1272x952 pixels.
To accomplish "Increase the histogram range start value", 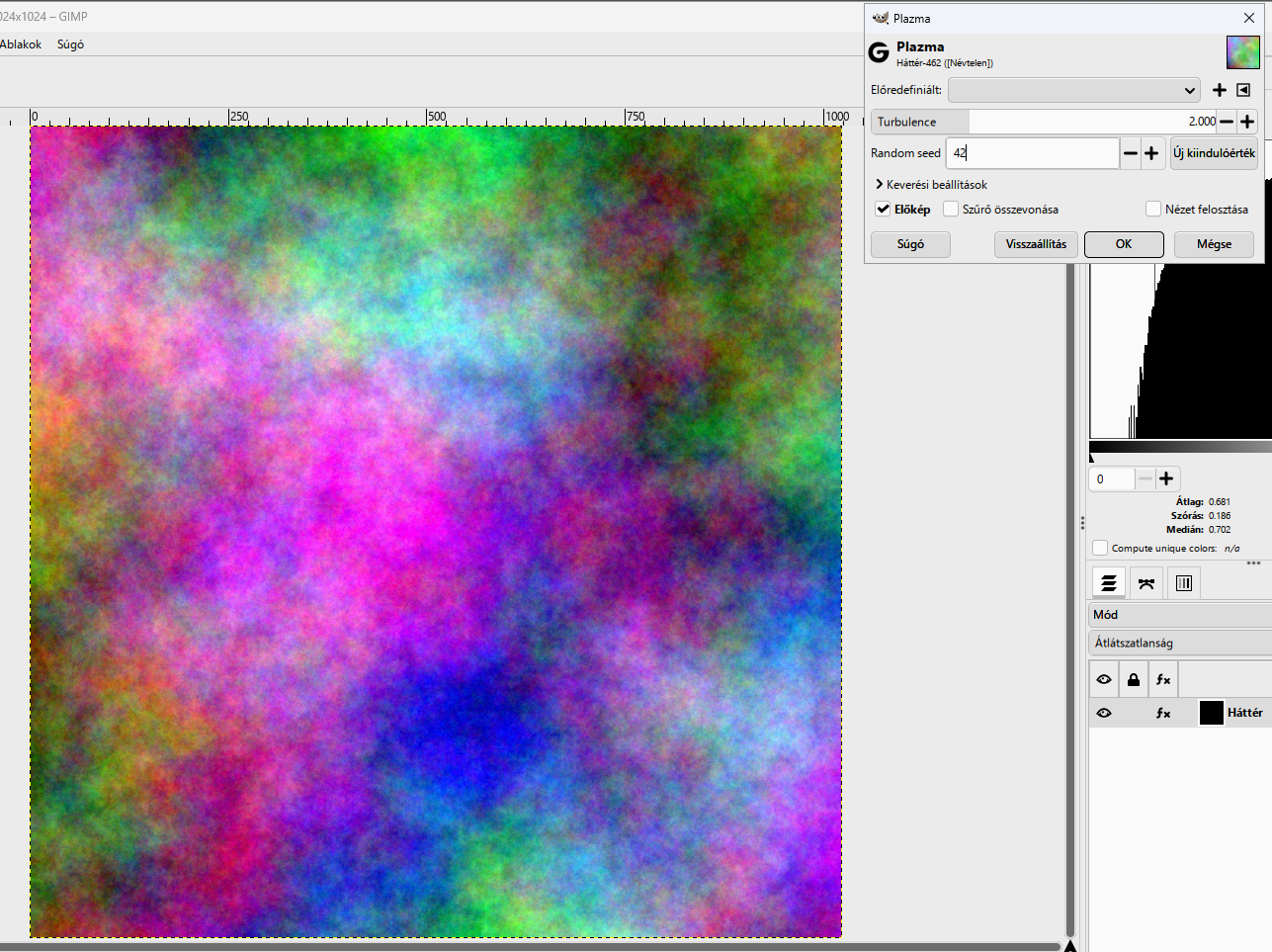I will click(x=1166, y=478).
